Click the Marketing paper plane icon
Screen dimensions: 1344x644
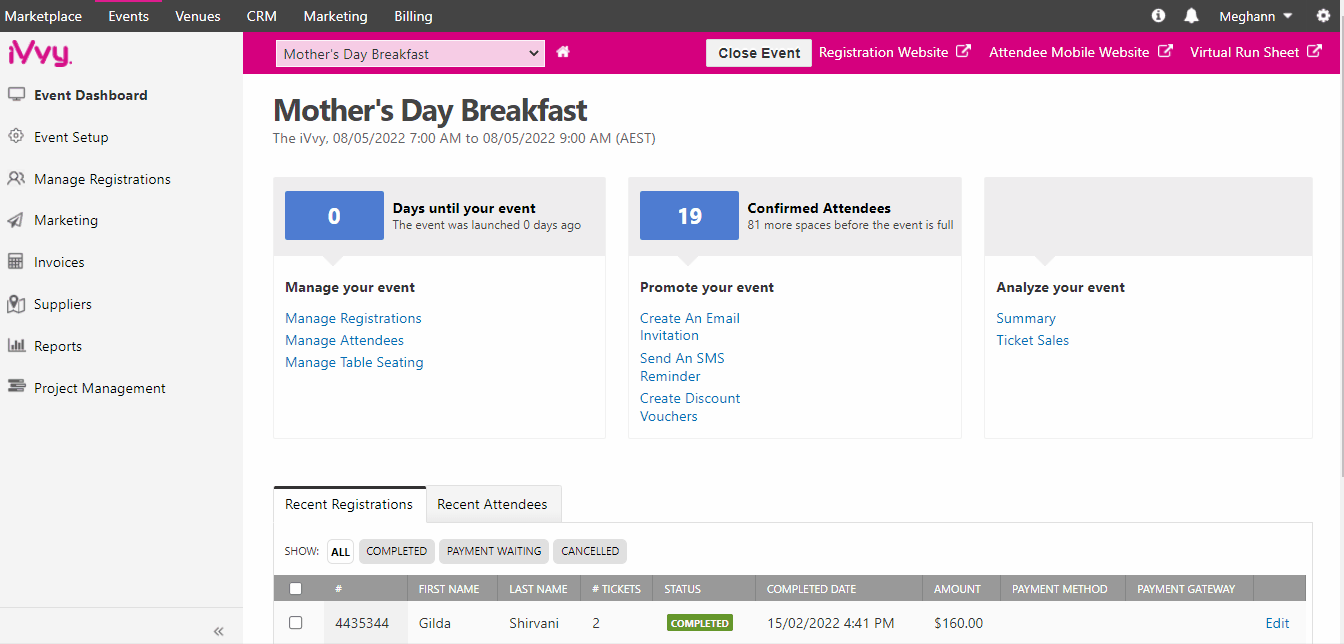click(16, 220)
